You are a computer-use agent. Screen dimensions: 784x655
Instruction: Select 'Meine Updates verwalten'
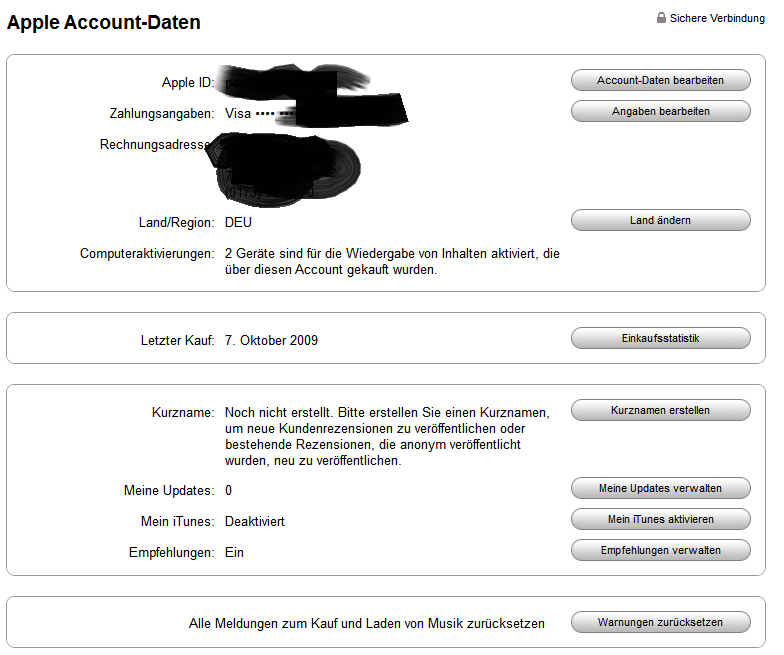[x=660, y=488]
